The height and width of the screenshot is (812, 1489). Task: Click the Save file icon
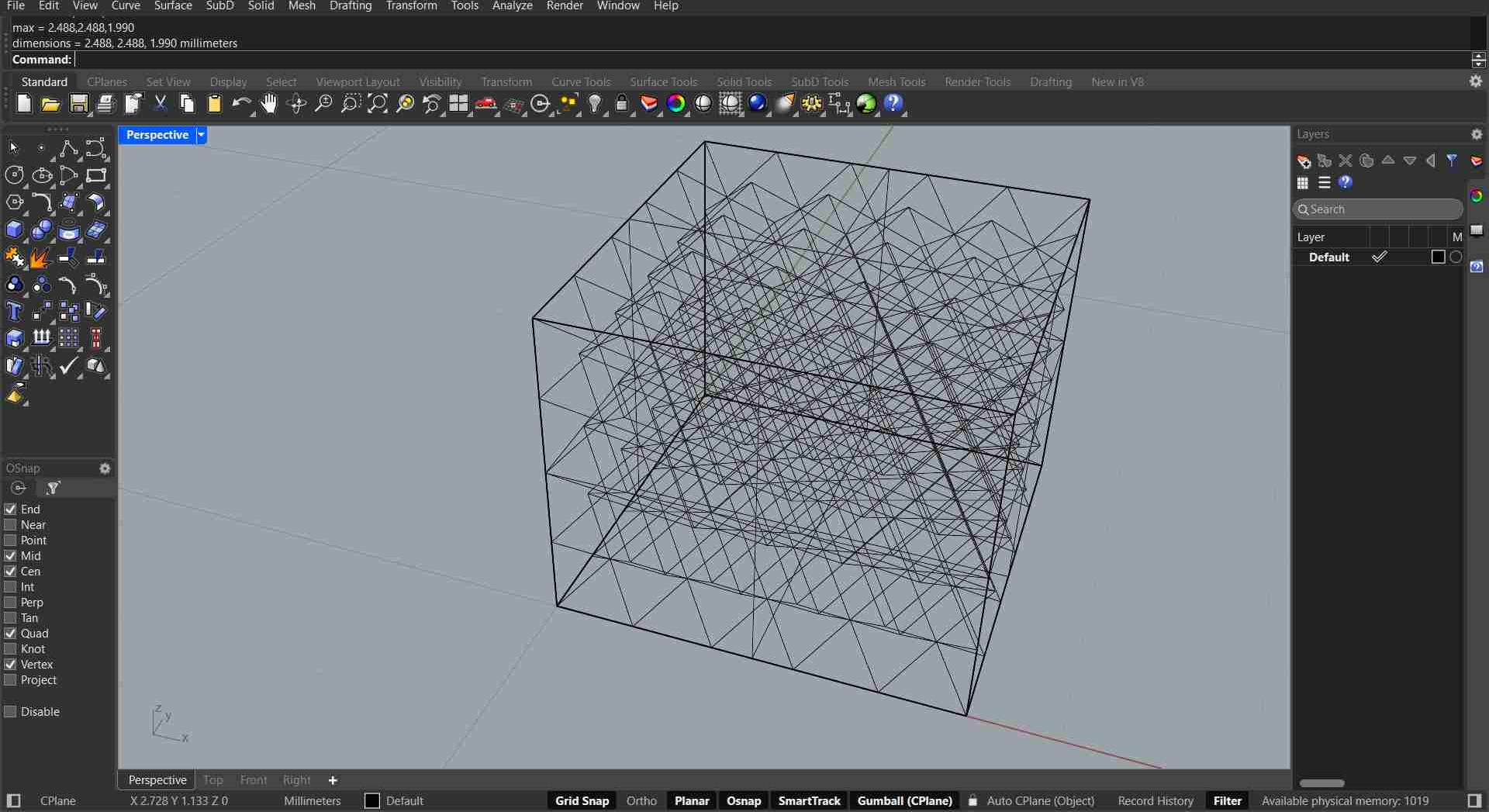pos(78,104)
